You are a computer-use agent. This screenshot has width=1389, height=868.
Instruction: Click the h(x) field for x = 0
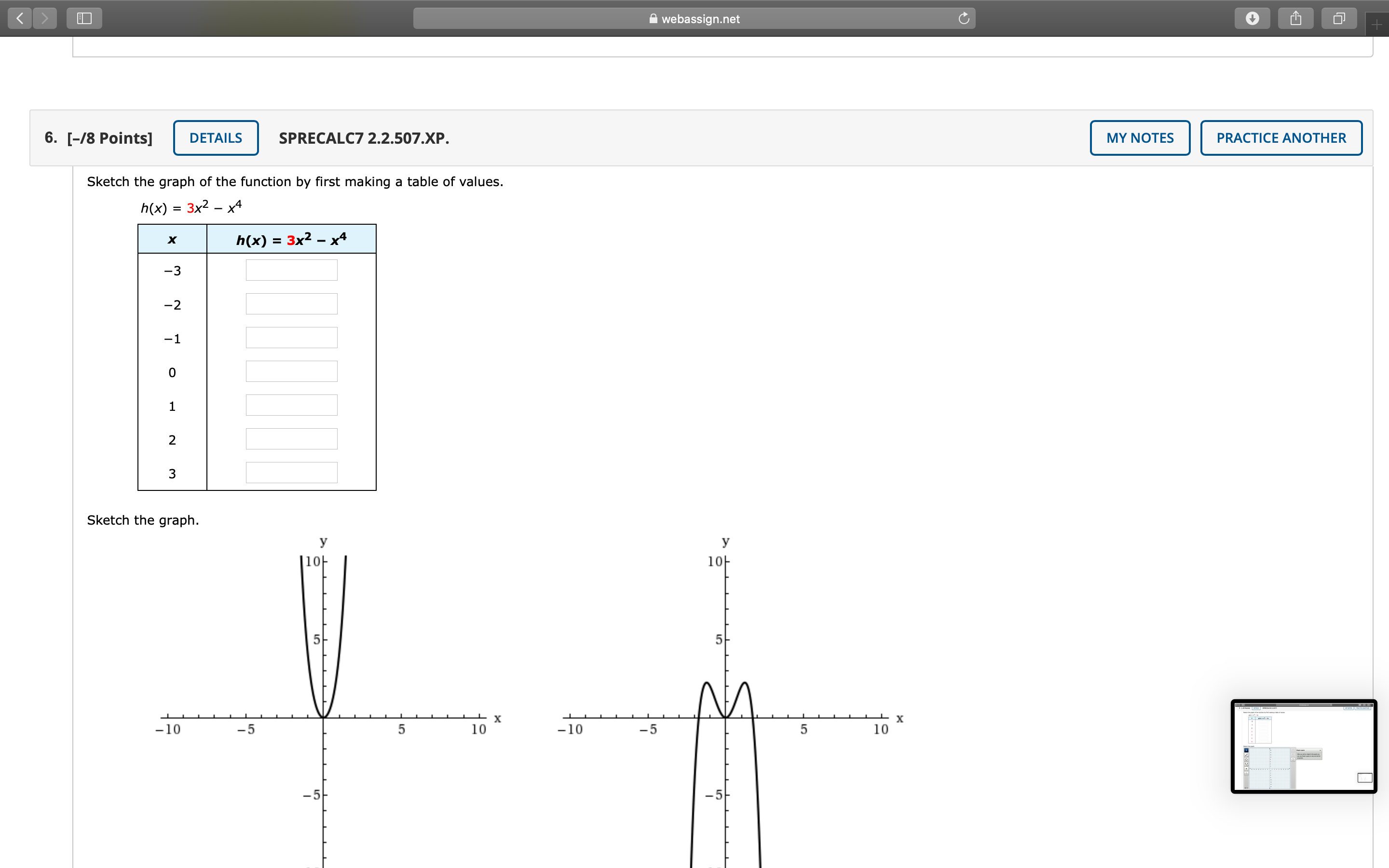292,371
